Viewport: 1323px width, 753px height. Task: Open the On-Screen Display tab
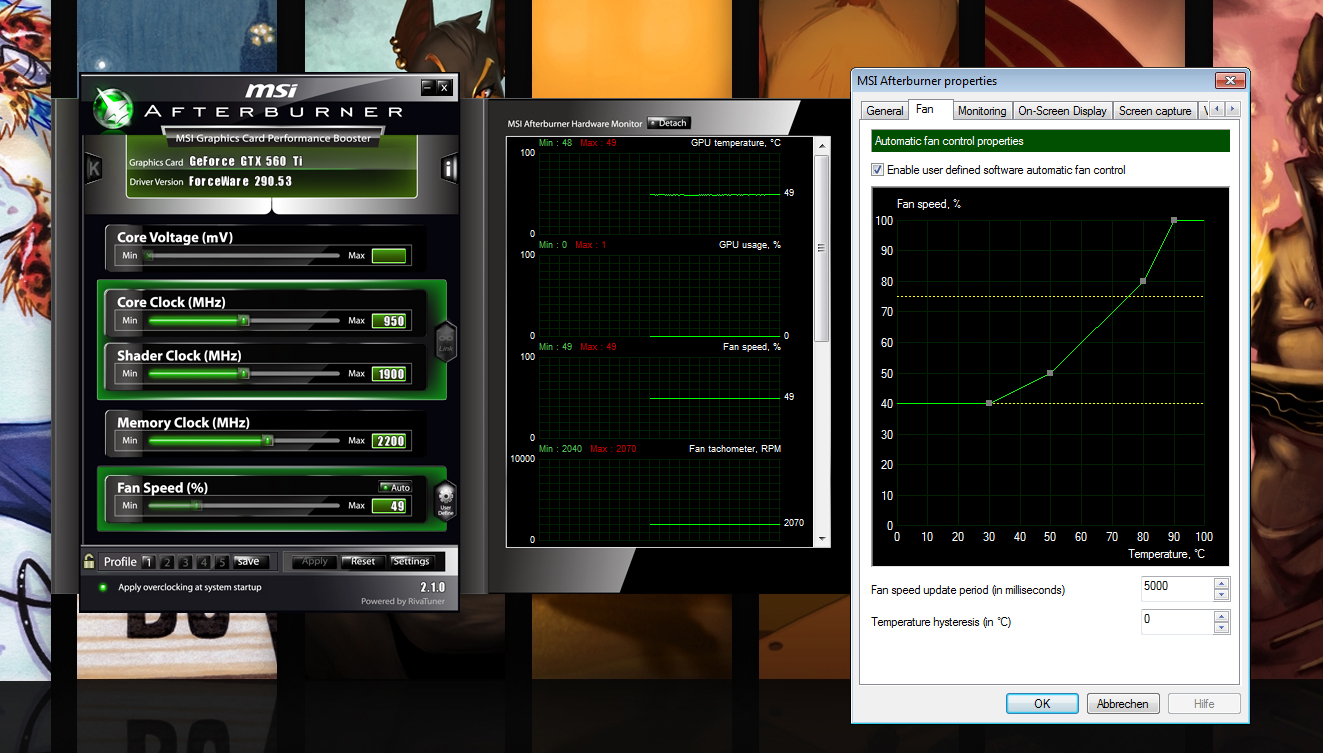pos(1063,111)
